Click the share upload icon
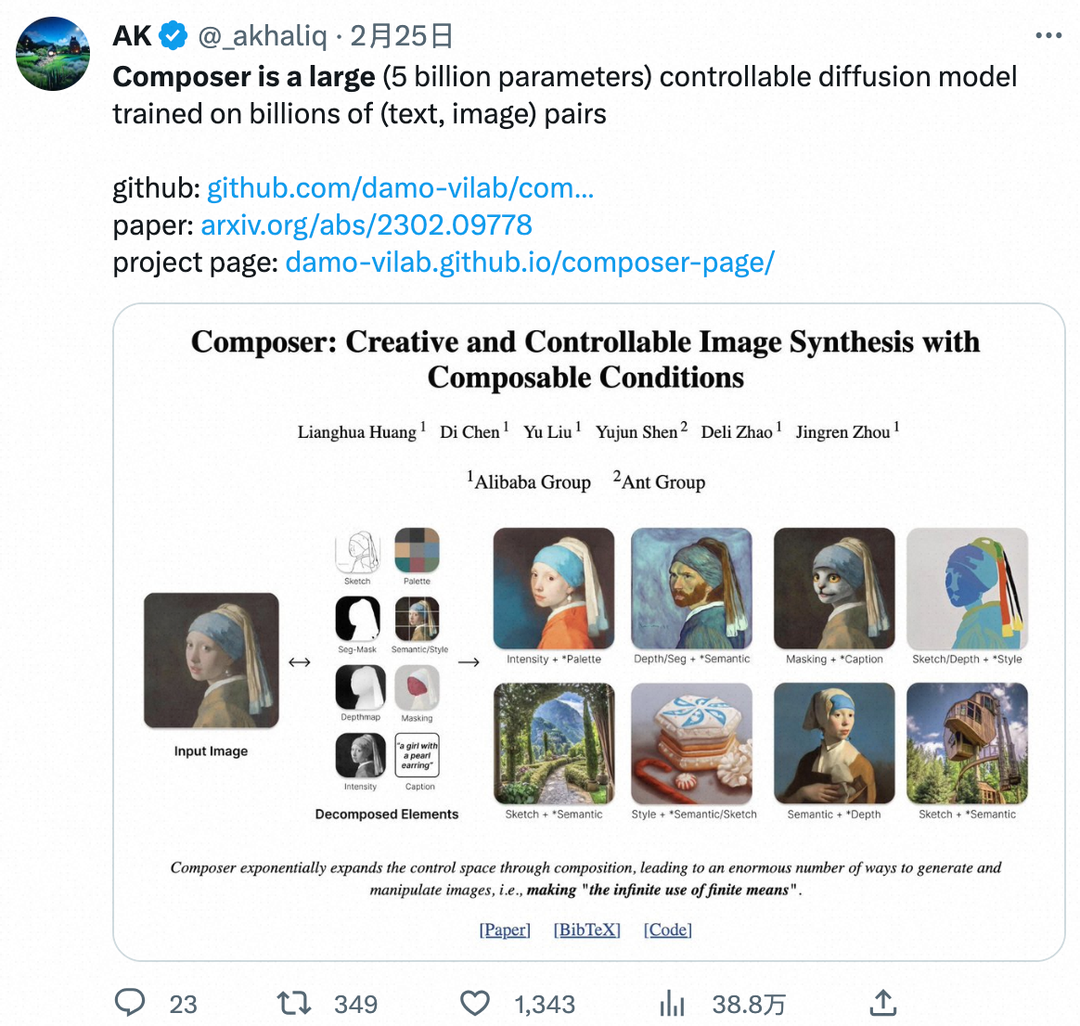The height and width of the screenshot is (1026, 1080). [x=884, y=1002]
